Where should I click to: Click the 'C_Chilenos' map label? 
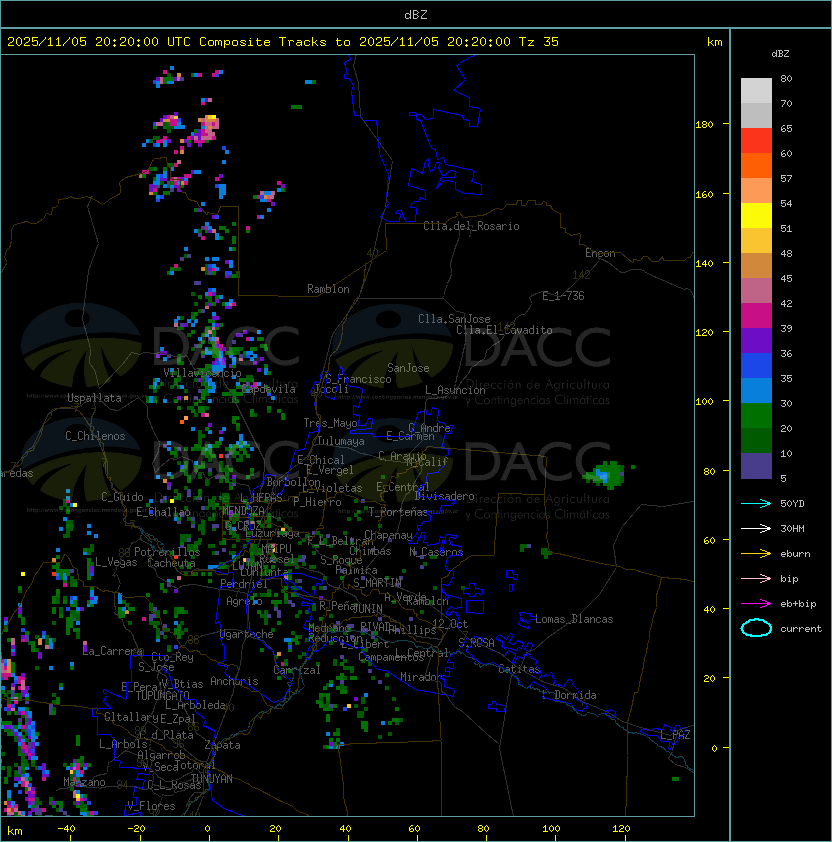pyautogui.click(x=95, y=436)
